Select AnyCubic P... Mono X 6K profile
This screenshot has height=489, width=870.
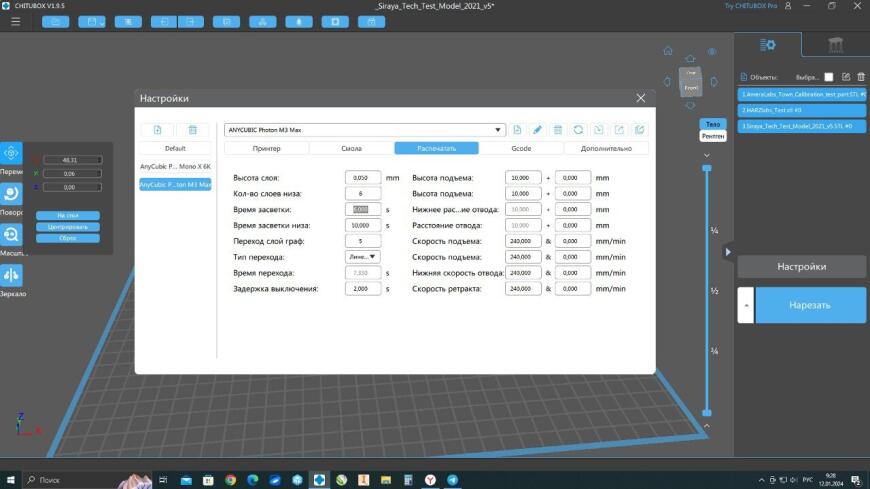175,167
